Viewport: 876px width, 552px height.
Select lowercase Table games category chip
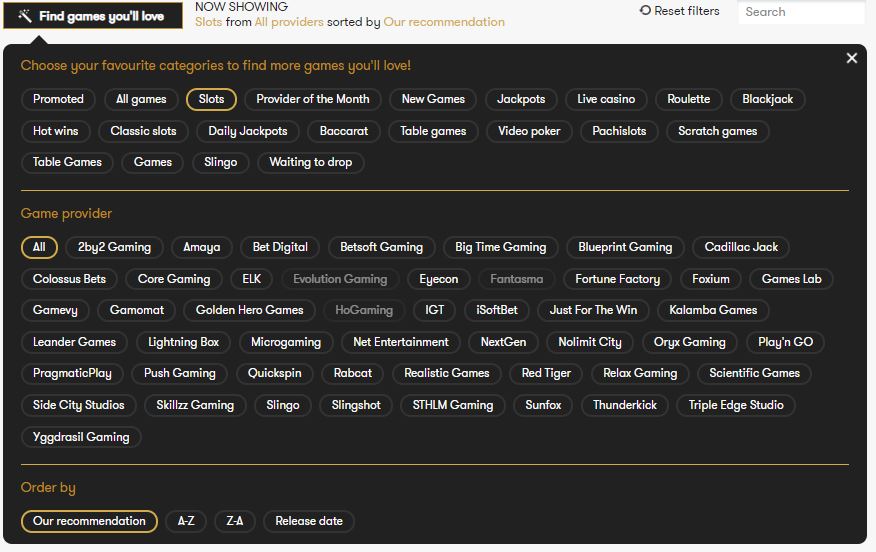point(433,131)
